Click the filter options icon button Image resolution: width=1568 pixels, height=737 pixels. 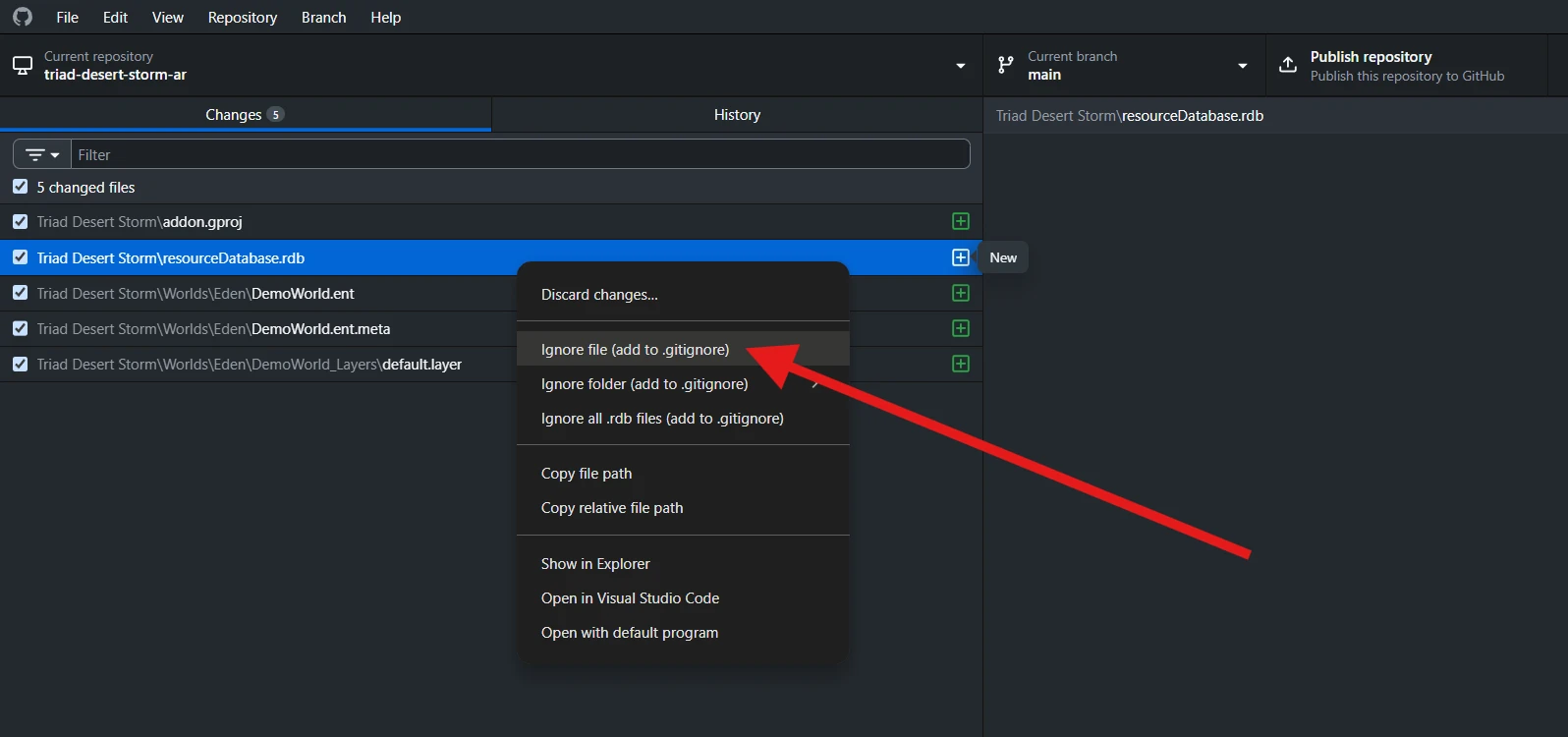[42, 154]
